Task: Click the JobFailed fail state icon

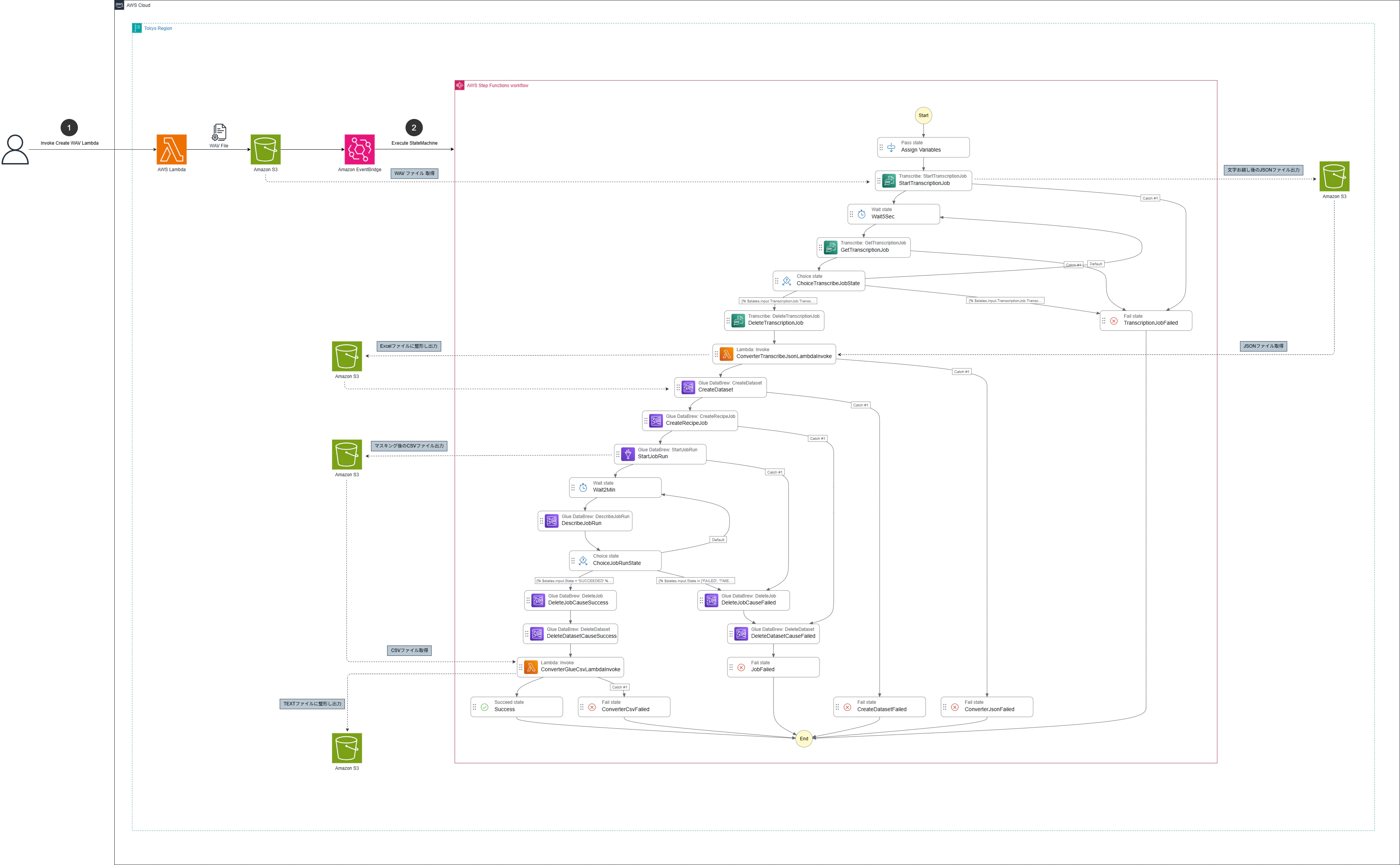Action: point(741,667)
